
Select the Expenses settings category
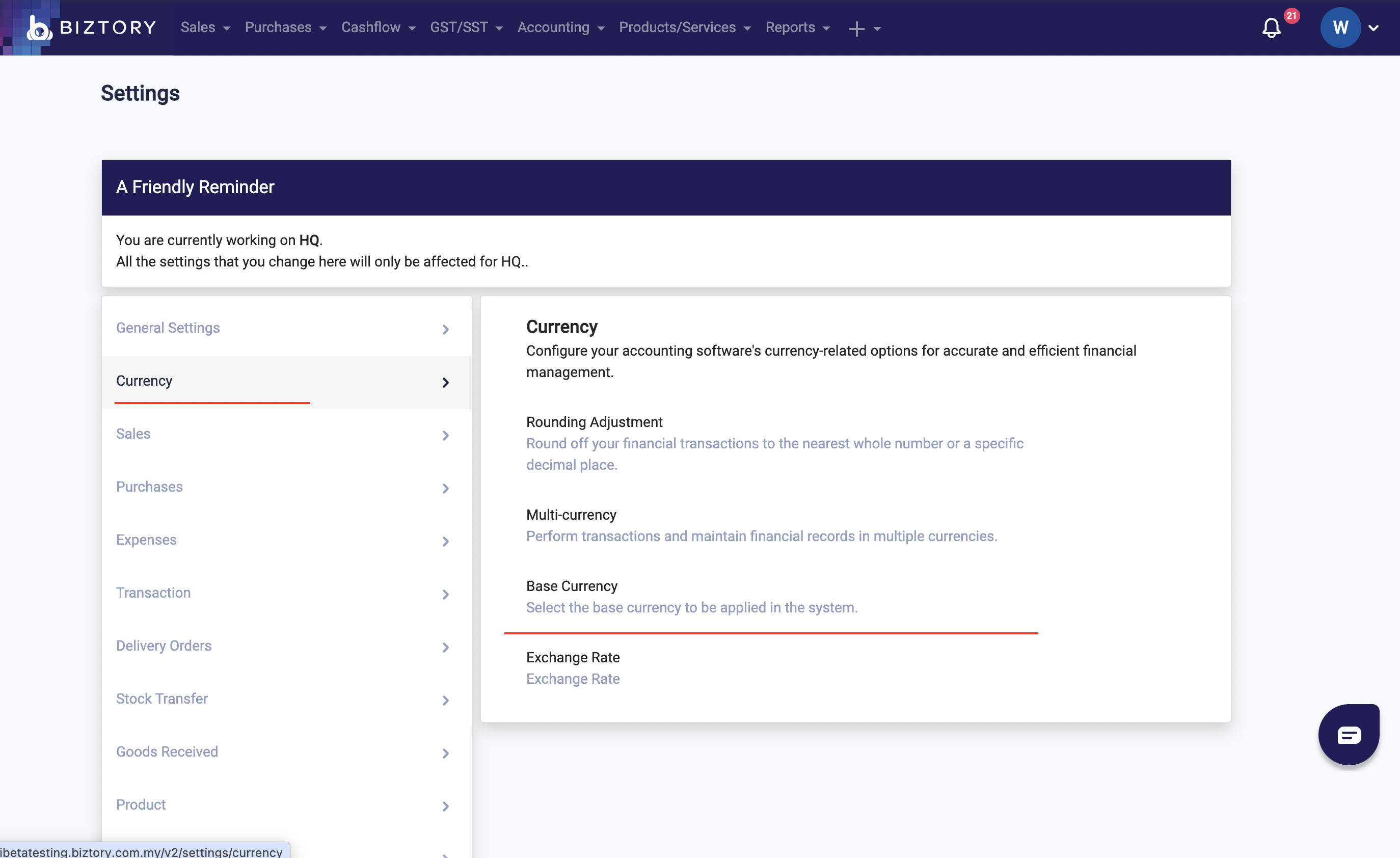point(147,540)
